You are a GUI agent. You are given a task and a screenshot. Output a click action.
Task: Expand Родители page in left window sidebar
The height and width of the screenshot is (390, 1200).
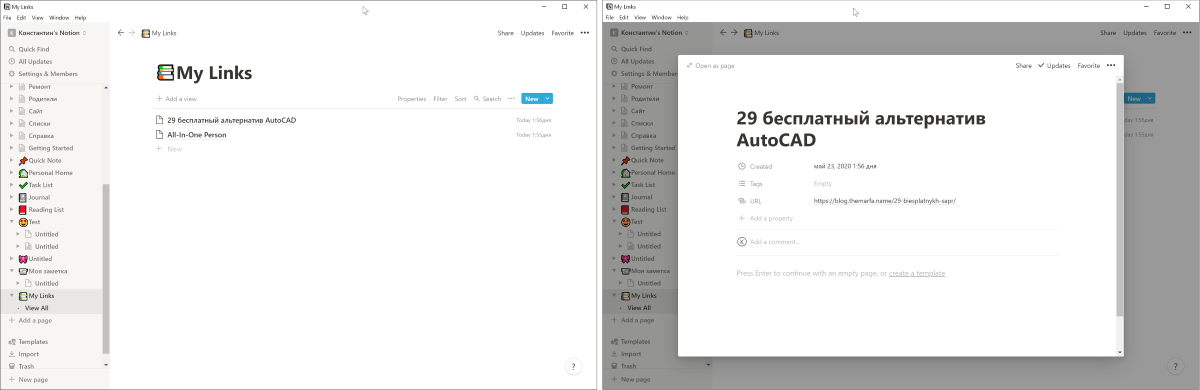coord(12,99)
